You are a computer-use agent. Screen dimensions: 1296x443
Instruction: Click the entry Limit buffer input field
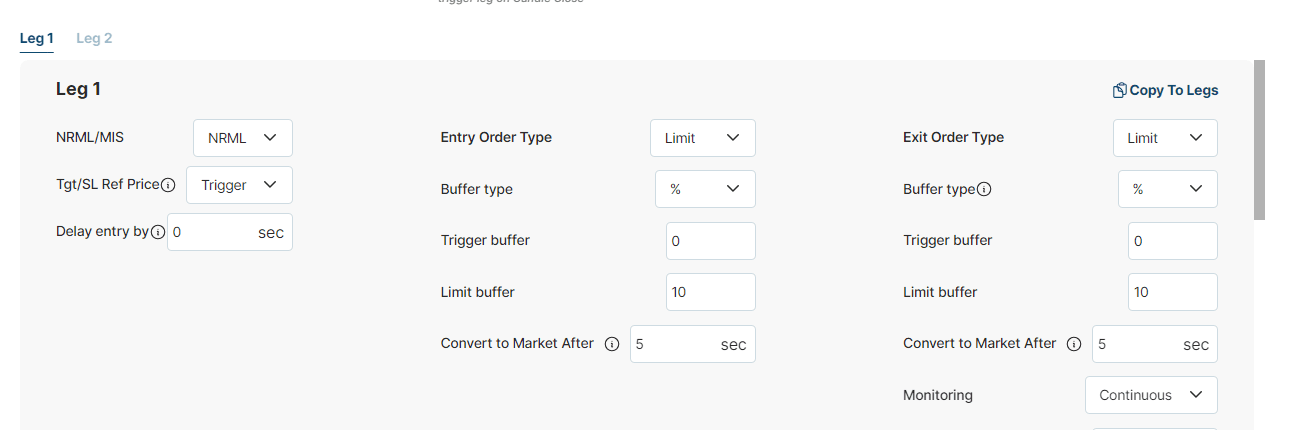(x=710, y=292)
